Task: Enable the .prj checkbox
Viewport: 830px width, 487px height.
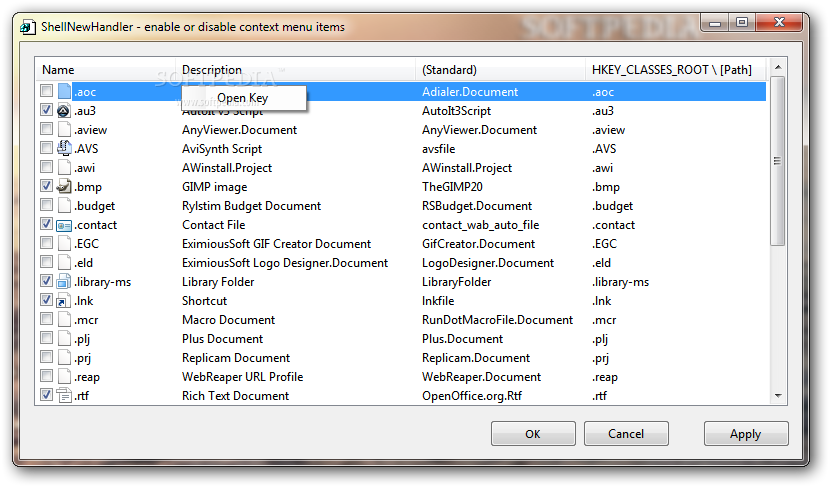Action: point(47,357)
